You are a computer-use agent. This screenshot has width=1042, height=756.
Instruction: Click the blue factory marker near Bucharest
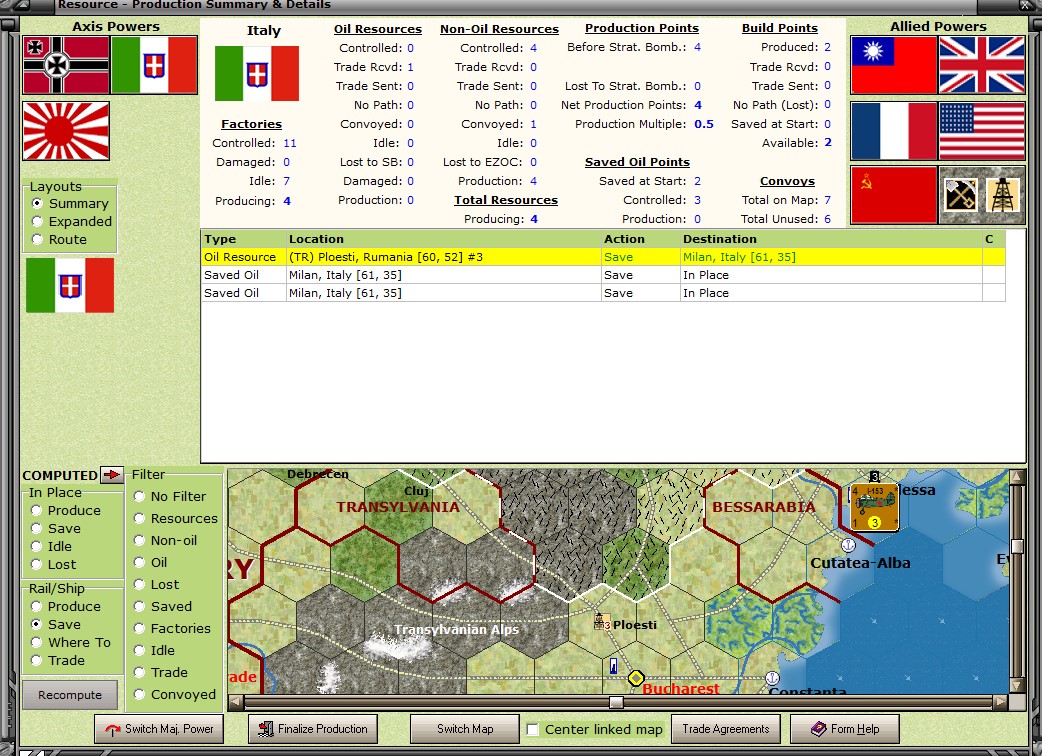[x=613, y=666]
